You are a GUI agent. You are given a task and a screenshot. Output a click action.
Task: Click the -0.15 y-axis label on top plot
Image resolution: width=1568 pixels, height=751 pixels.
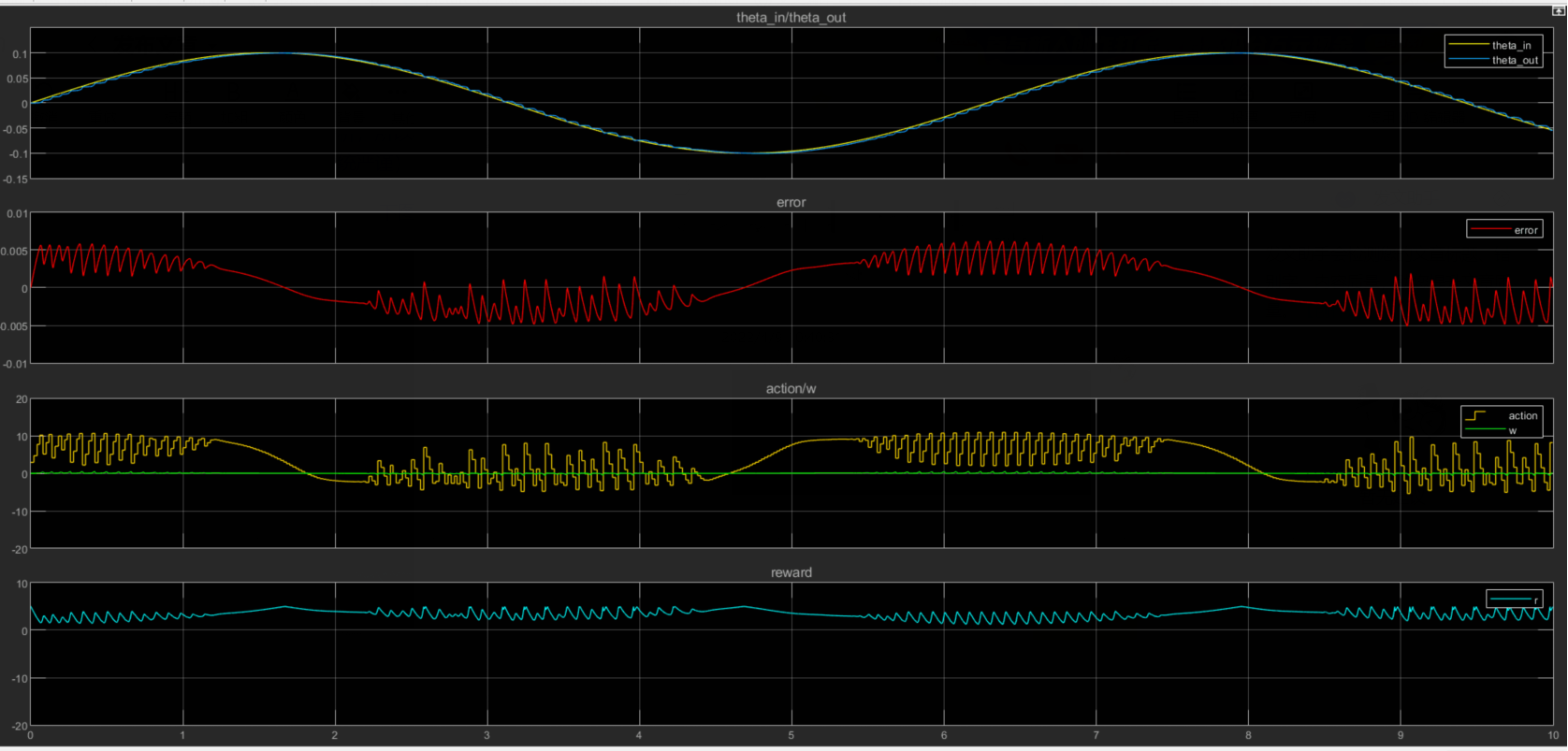pos(15,179)
